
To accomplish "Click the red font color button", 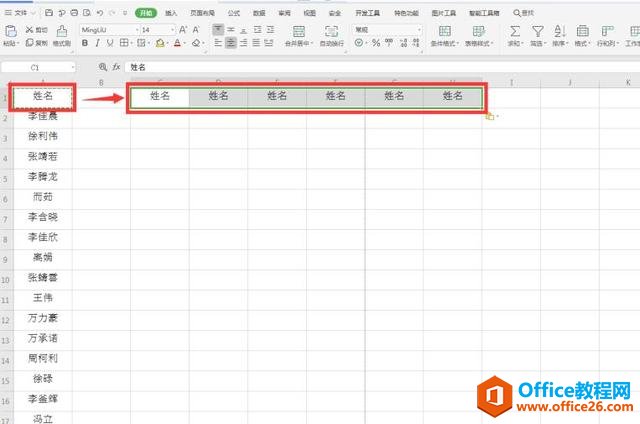I will tap(177, 44).
